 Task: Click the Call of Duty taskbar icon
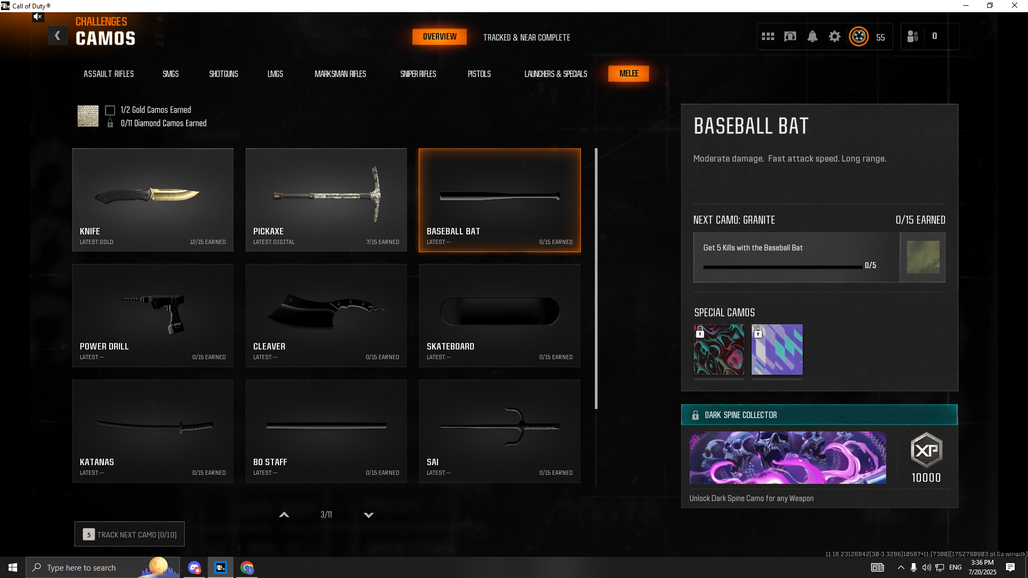[x=220, y=568]
